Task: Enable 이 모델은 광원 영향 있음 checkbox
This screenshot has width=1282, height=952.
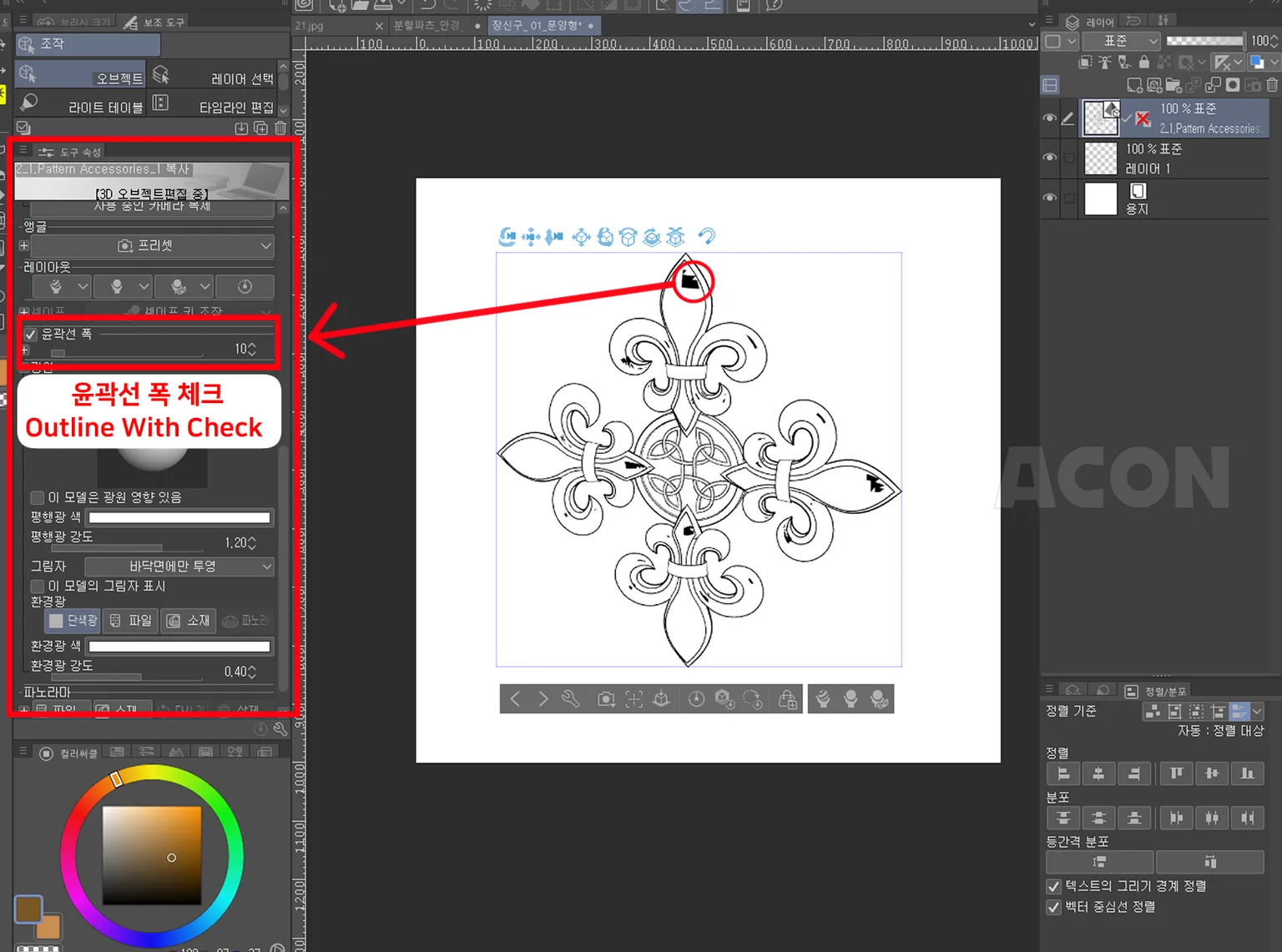Action: pos(37,497)
